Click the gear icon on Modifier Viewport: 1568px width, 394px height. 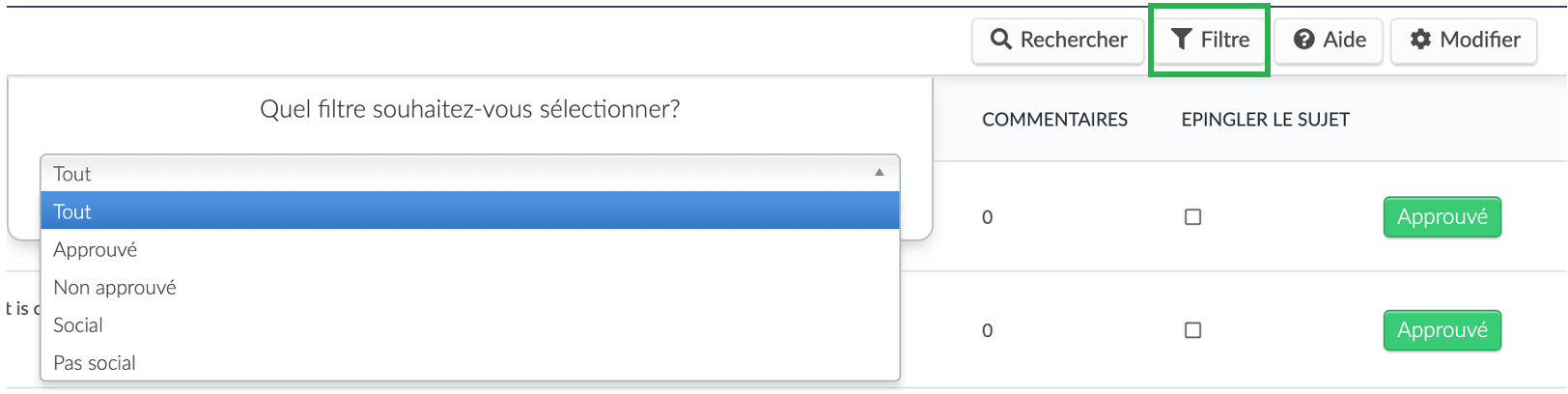[1420, 40]
